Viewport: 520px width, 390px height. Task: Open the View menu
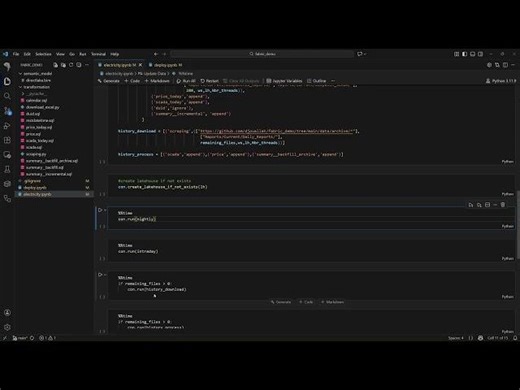coord(60,54)
